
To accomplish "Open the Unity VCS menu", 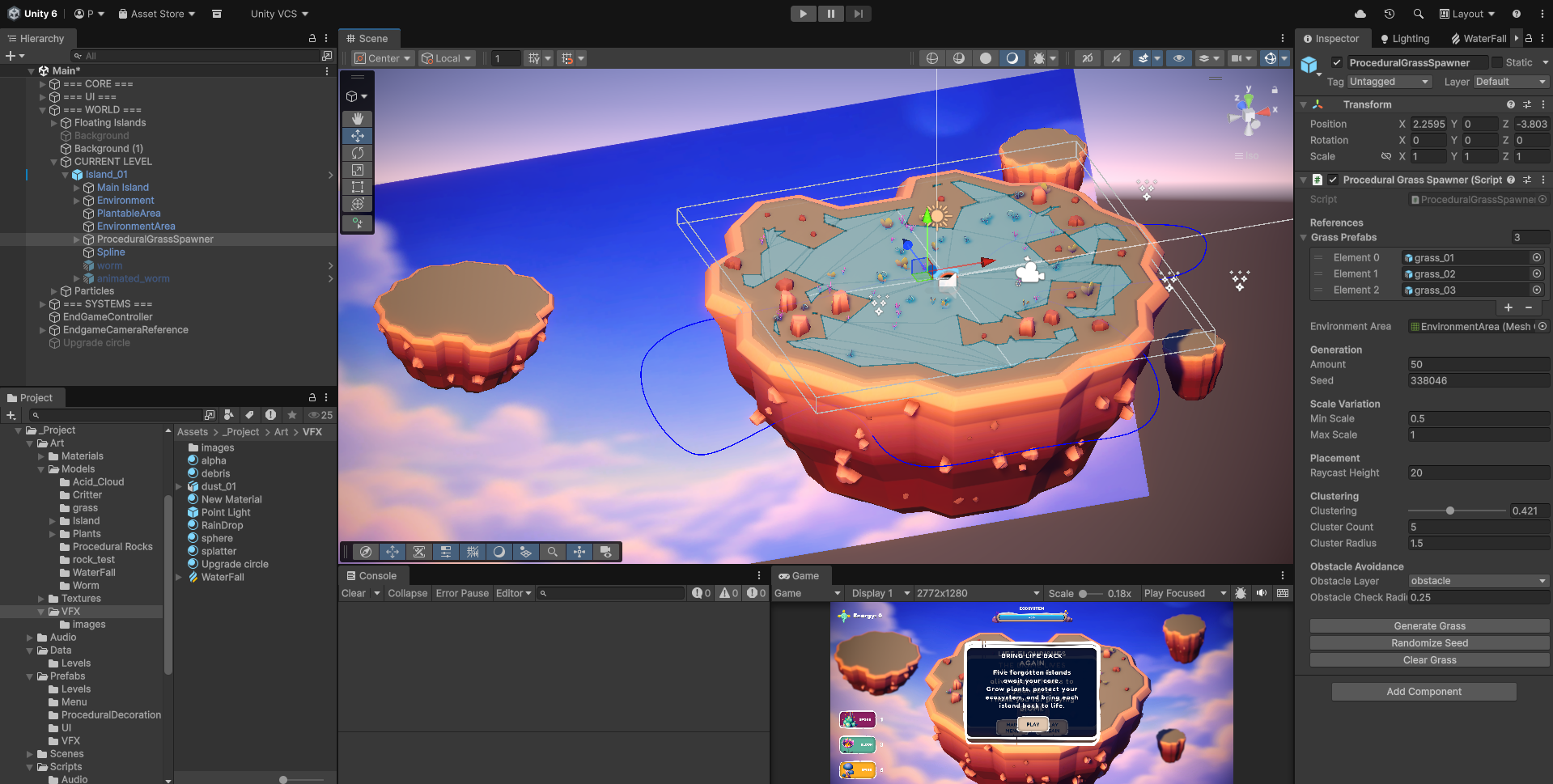I will (279, 14).
